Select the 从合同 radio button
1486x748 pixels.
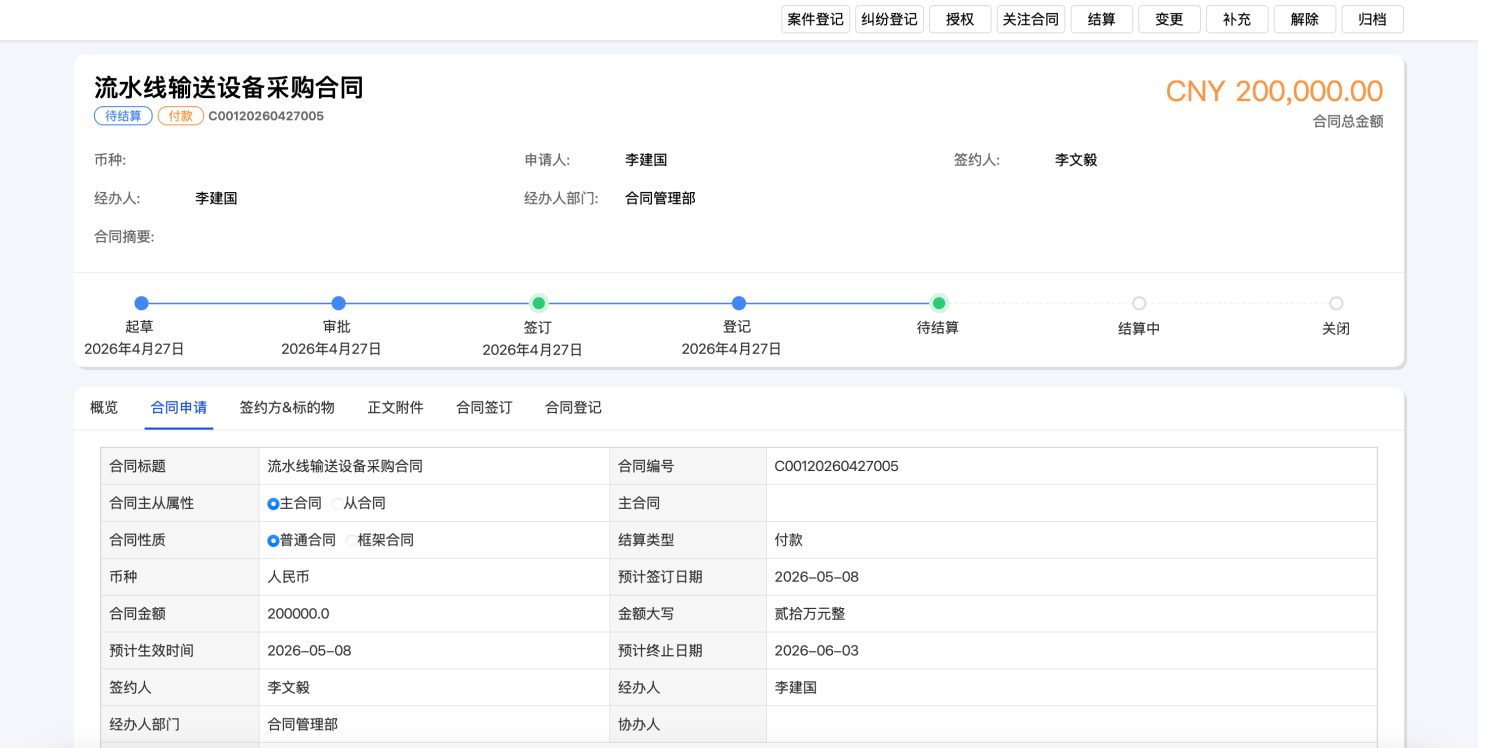(x=337, y=504)
